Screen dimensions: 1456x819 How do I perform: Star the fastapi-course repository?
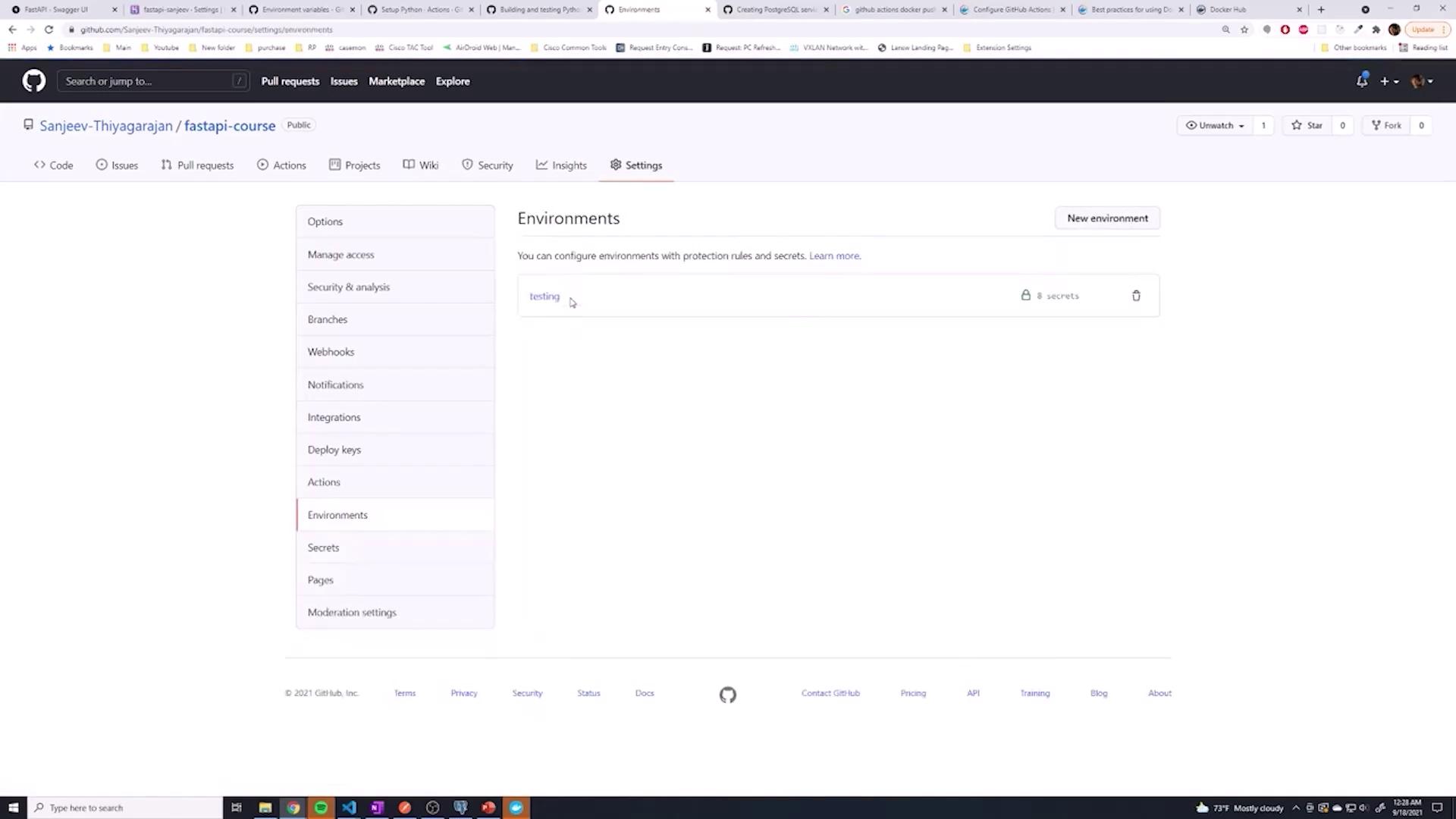[1307, 126]
